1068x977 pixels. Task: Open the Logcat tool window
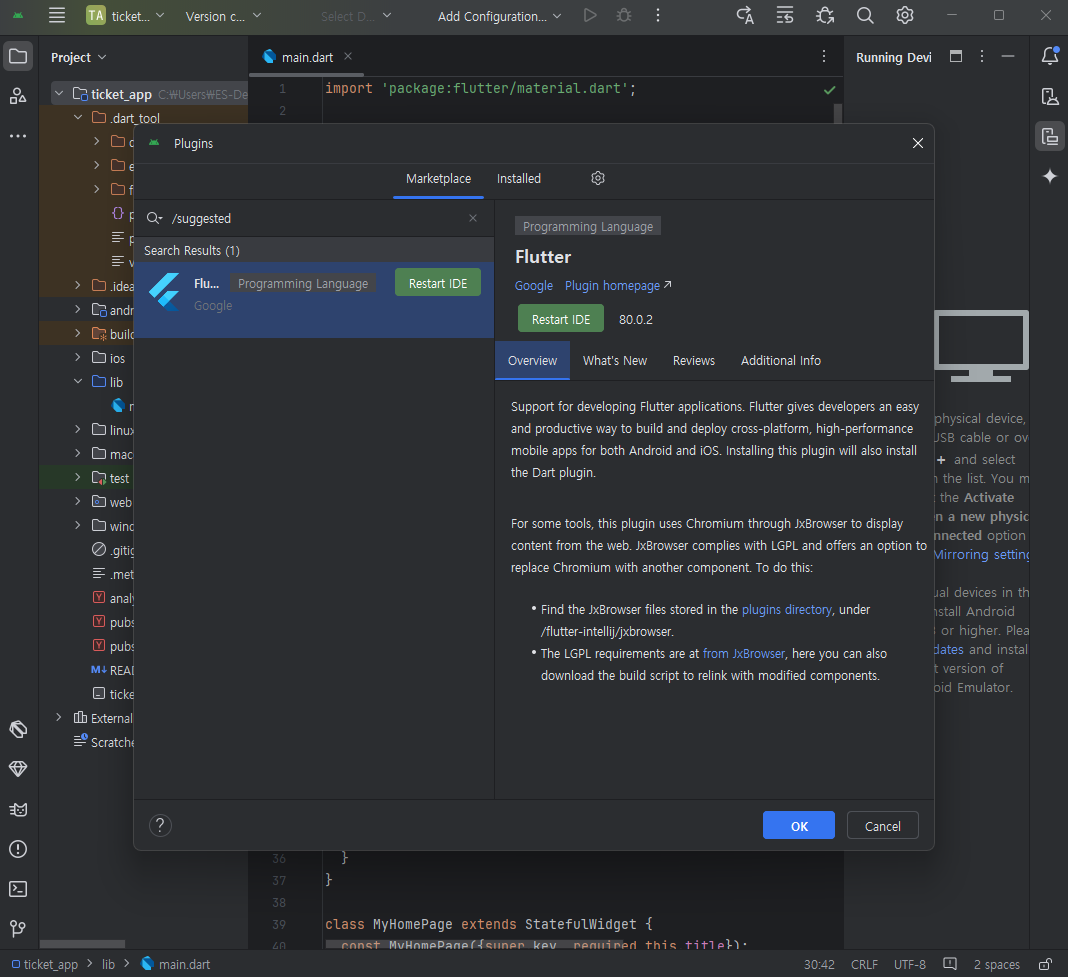pos(18,809)
